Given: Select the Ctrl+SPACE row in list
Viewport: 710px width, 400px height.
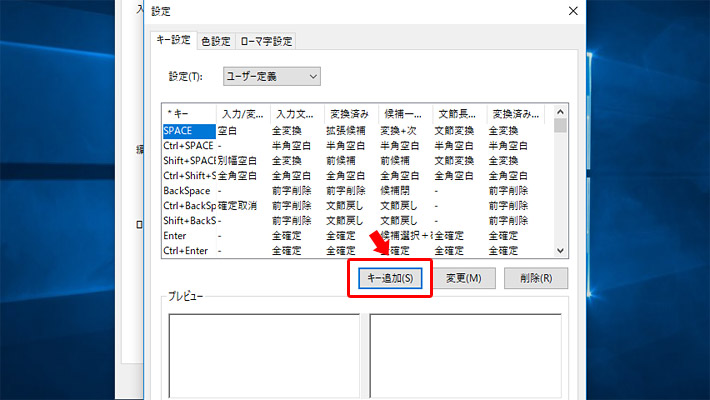Looking at the screenshot, I should pos(188,145).
